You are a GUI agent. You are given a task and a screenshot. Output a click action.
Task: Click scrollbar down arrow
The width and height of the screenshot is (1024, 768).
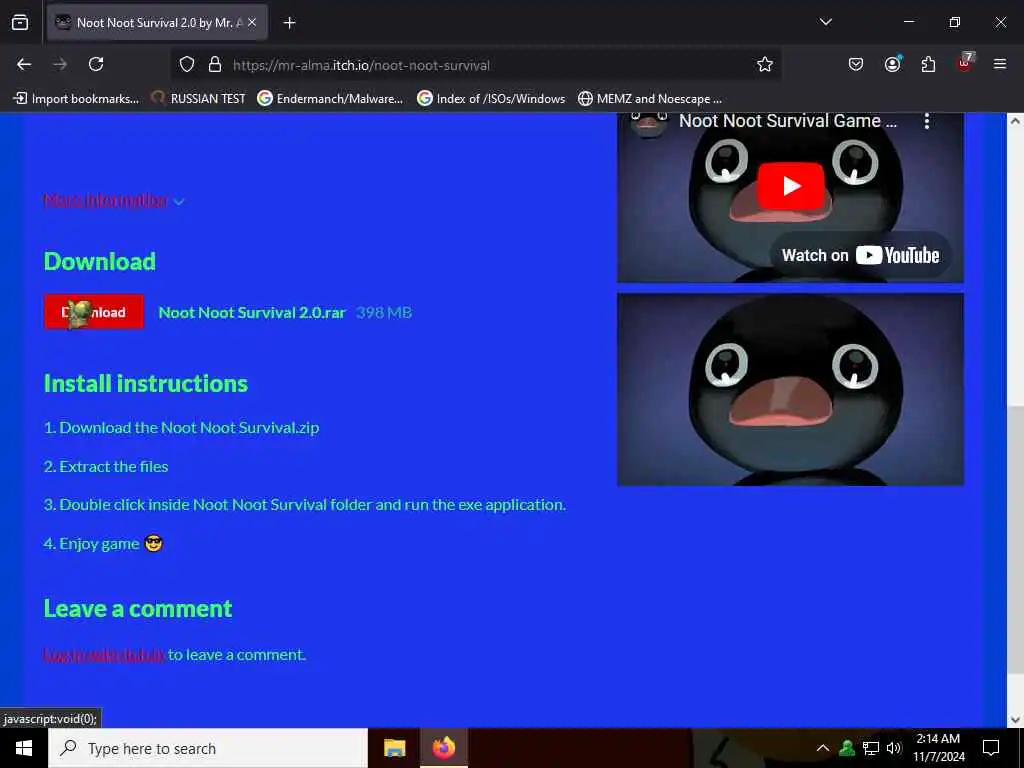pyautogui.click(x=1015, y=720)
